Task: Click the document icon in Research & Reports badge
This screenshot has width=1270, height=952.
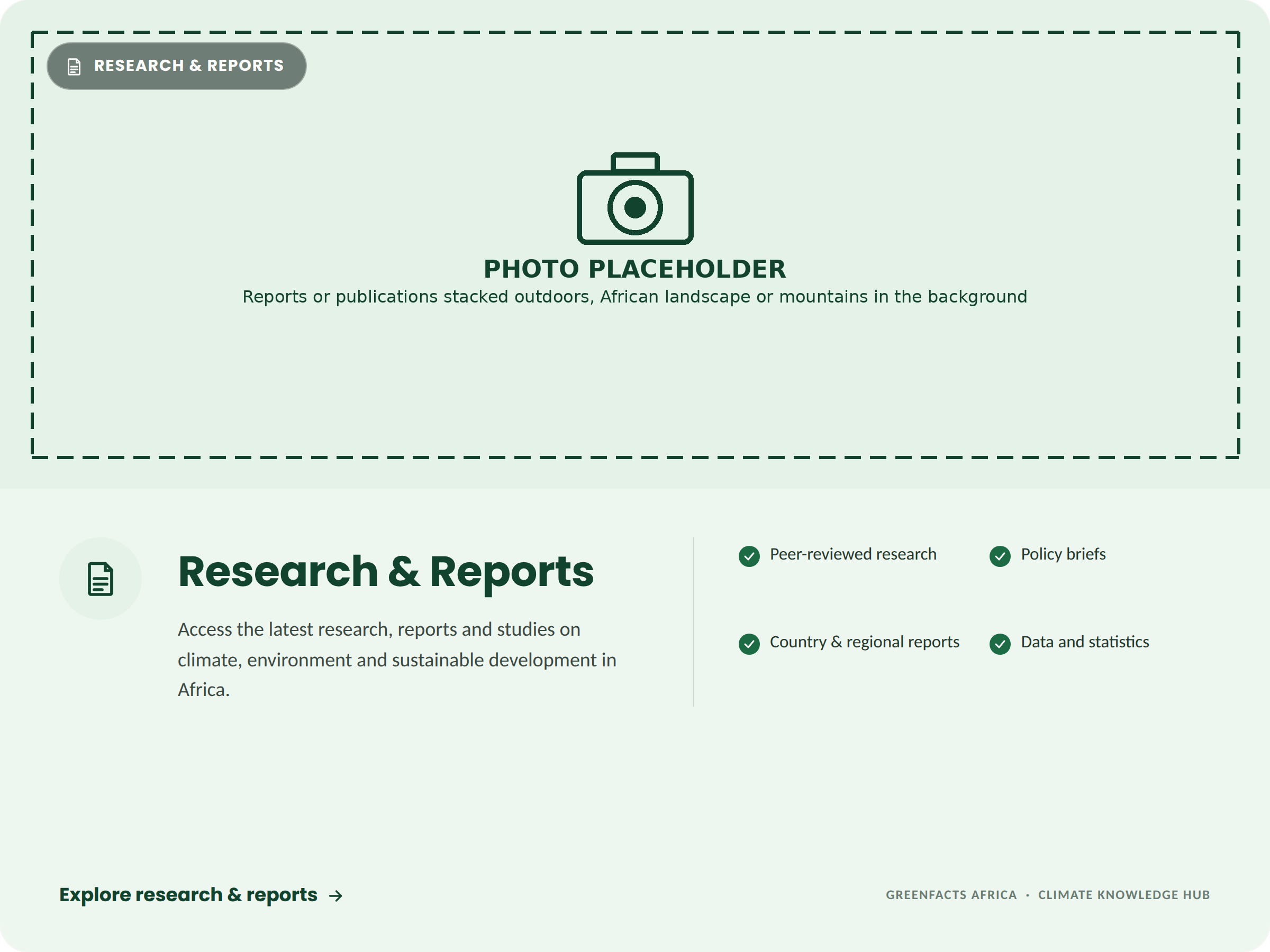Action: [x=74, y=67]
